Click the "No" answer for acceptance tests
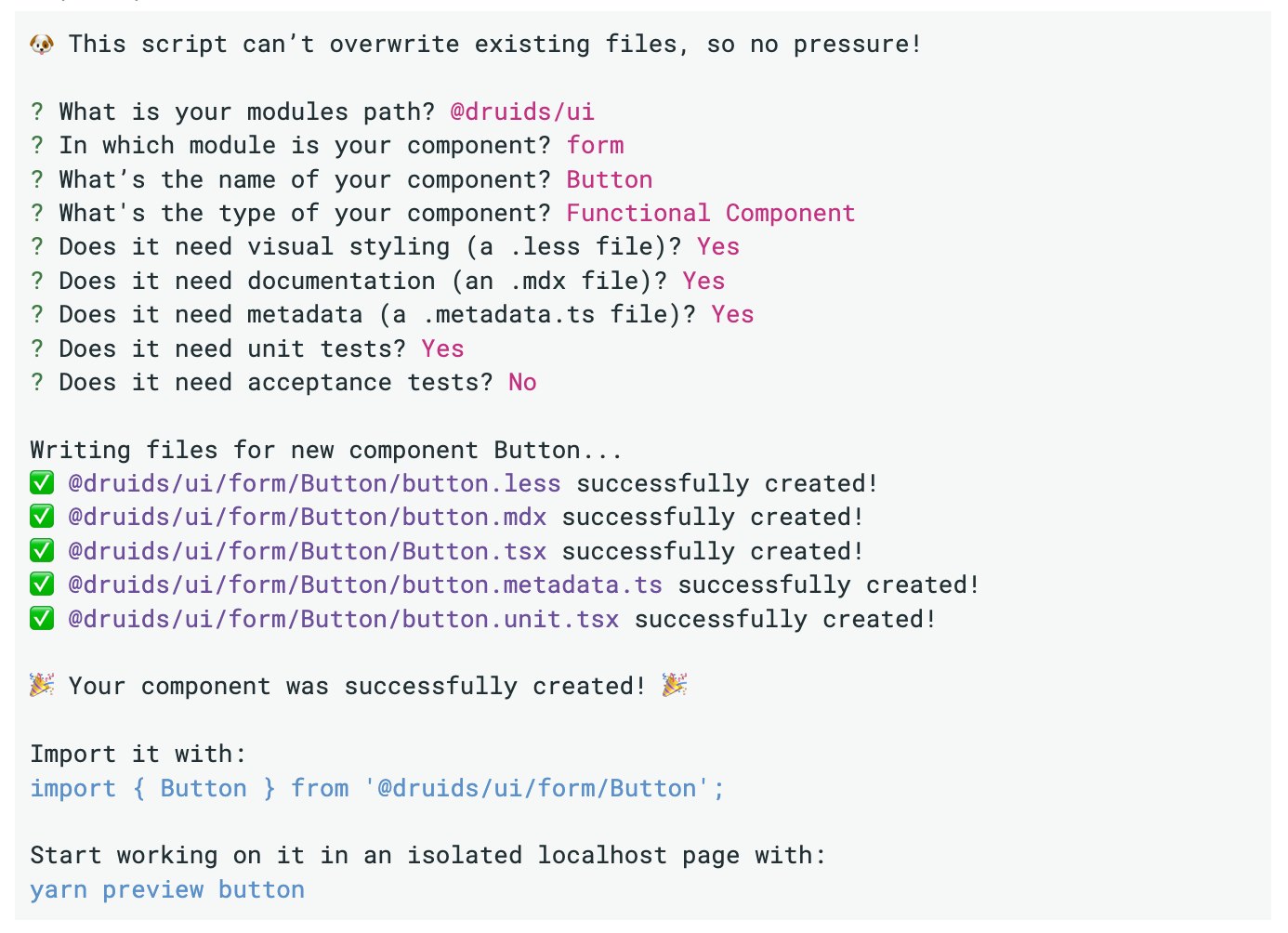This screenshot has height=933, width=1288. [522, 382]
